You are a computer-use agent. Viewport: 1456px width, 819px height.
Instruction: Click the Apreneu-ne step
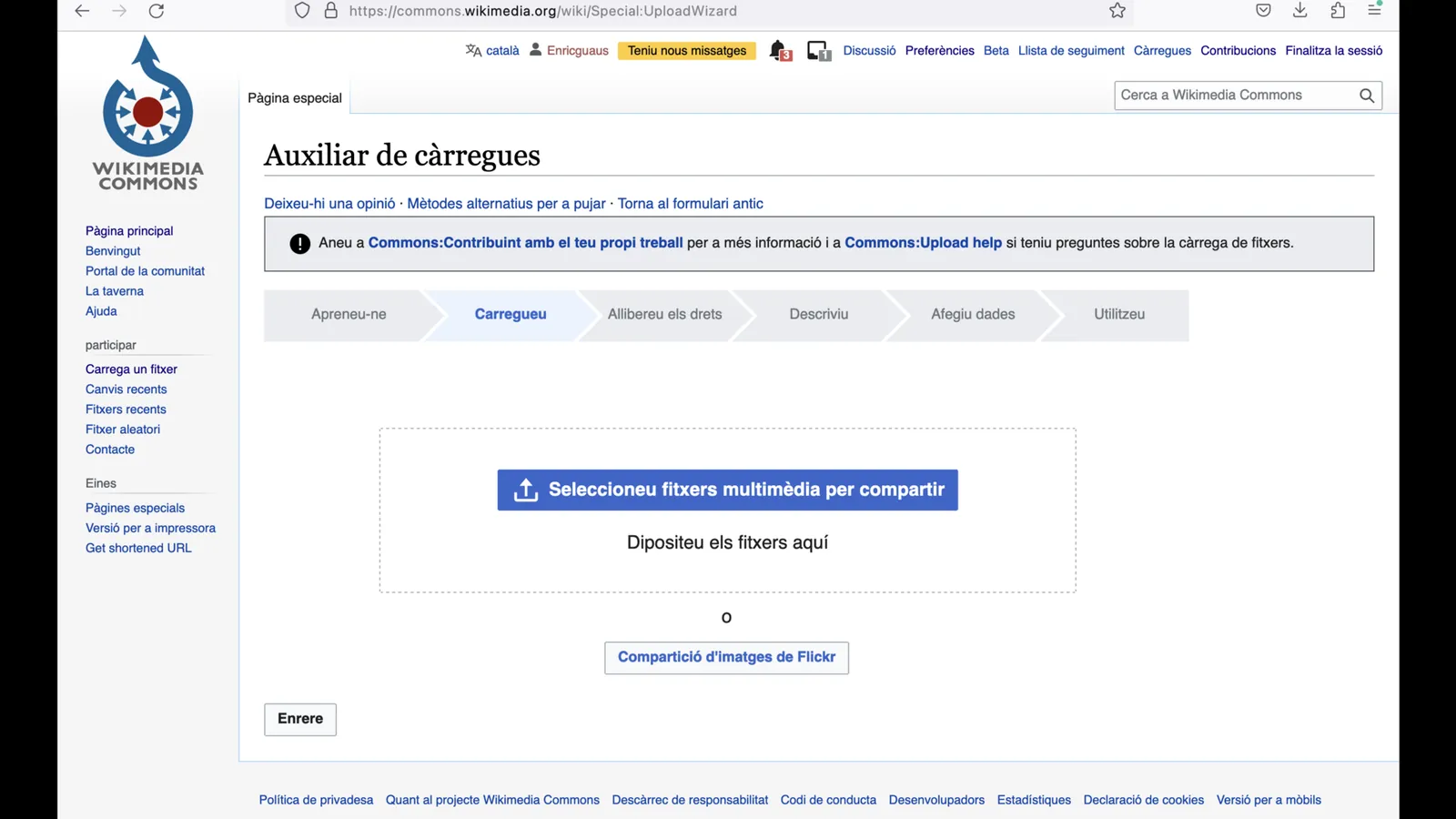click(349, 315)
